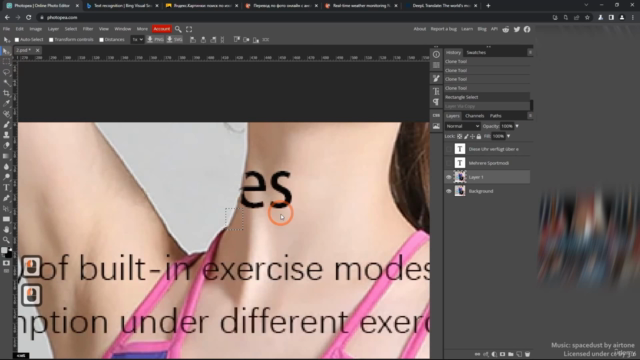640x360 pixels.
Task: Open the Fill slider arrow
Action: point(508,136)
